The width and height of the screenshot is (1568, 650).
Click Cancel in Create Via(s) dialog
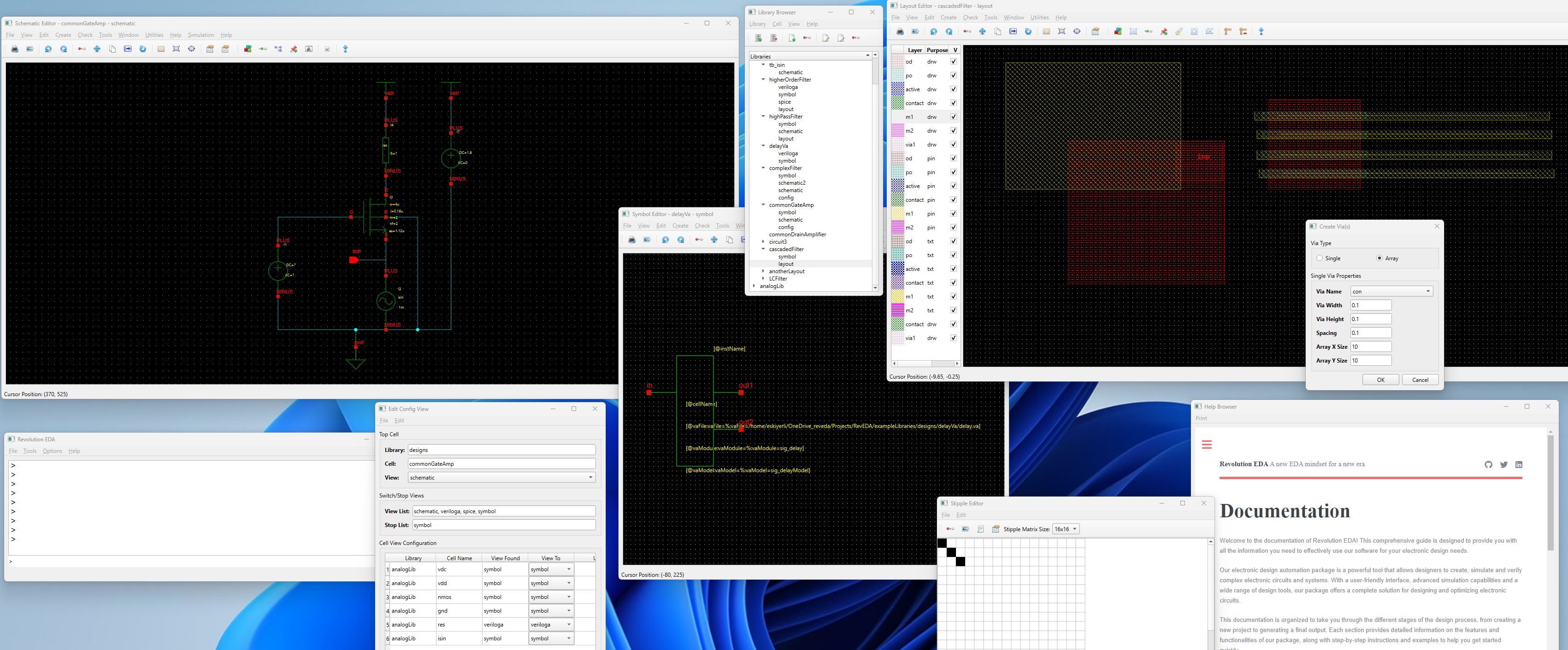click(x=1420, y=380)
